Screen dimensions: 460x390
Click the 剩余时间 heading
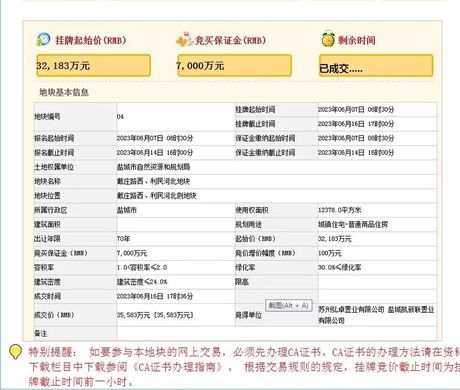tap(357, 40)
